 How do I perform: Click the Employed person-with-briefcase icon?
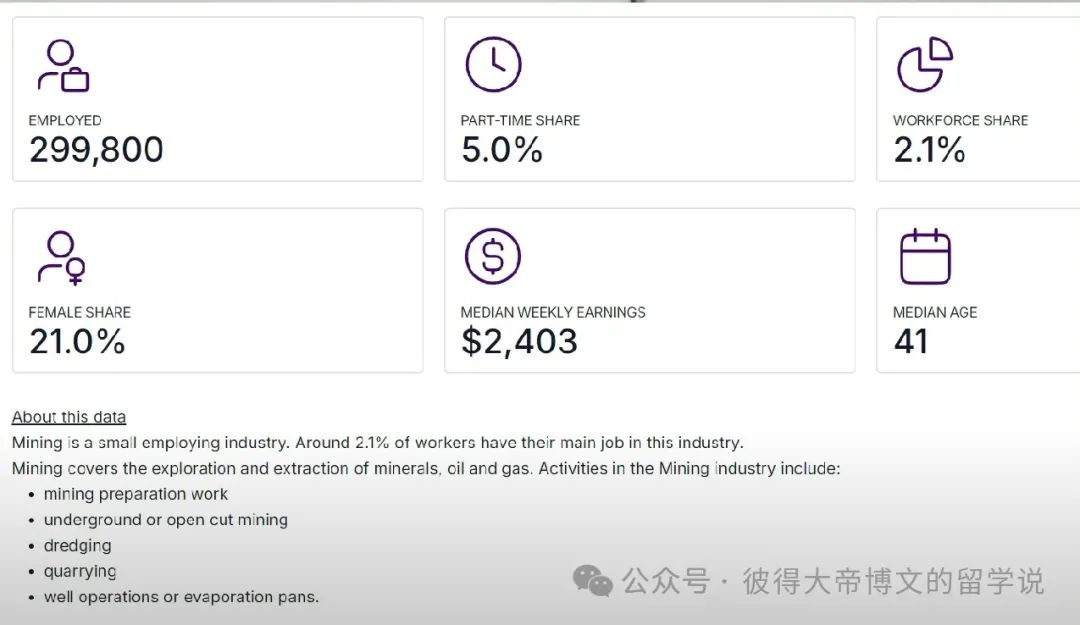click(x=63, y=66)
